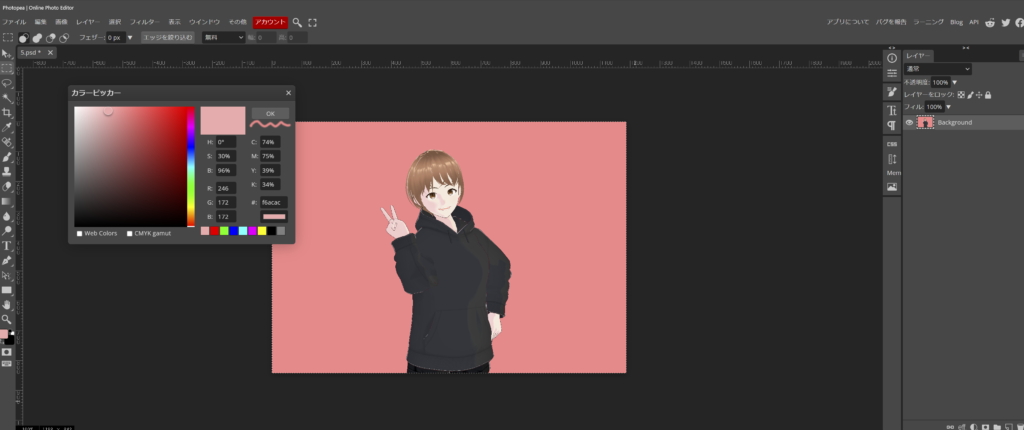Screen dimensions: 1024x430
Task: Open the Info panel icon
Action: click(x=892, y=58)
